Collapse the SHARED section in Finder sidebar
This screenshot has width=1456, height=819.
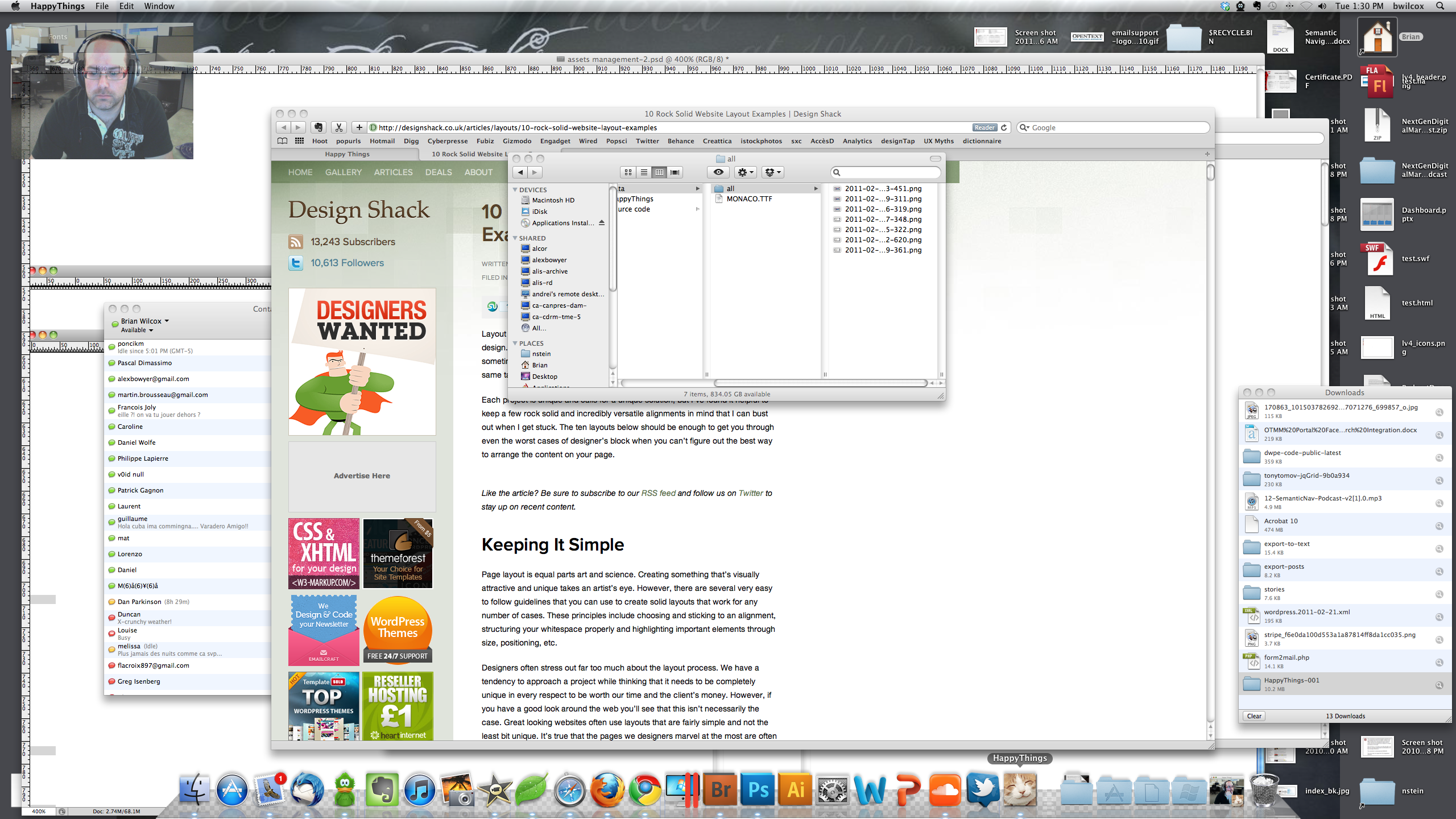point(515,238)
